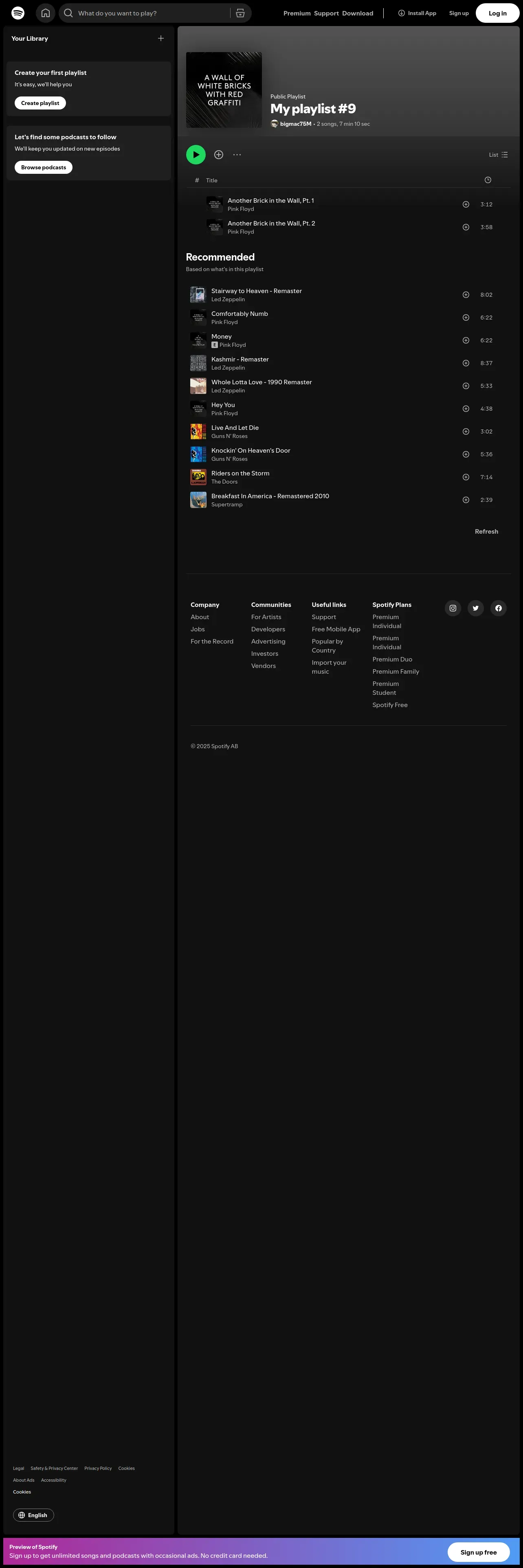Open Legal sidebar link

(x=18, y=1469)
